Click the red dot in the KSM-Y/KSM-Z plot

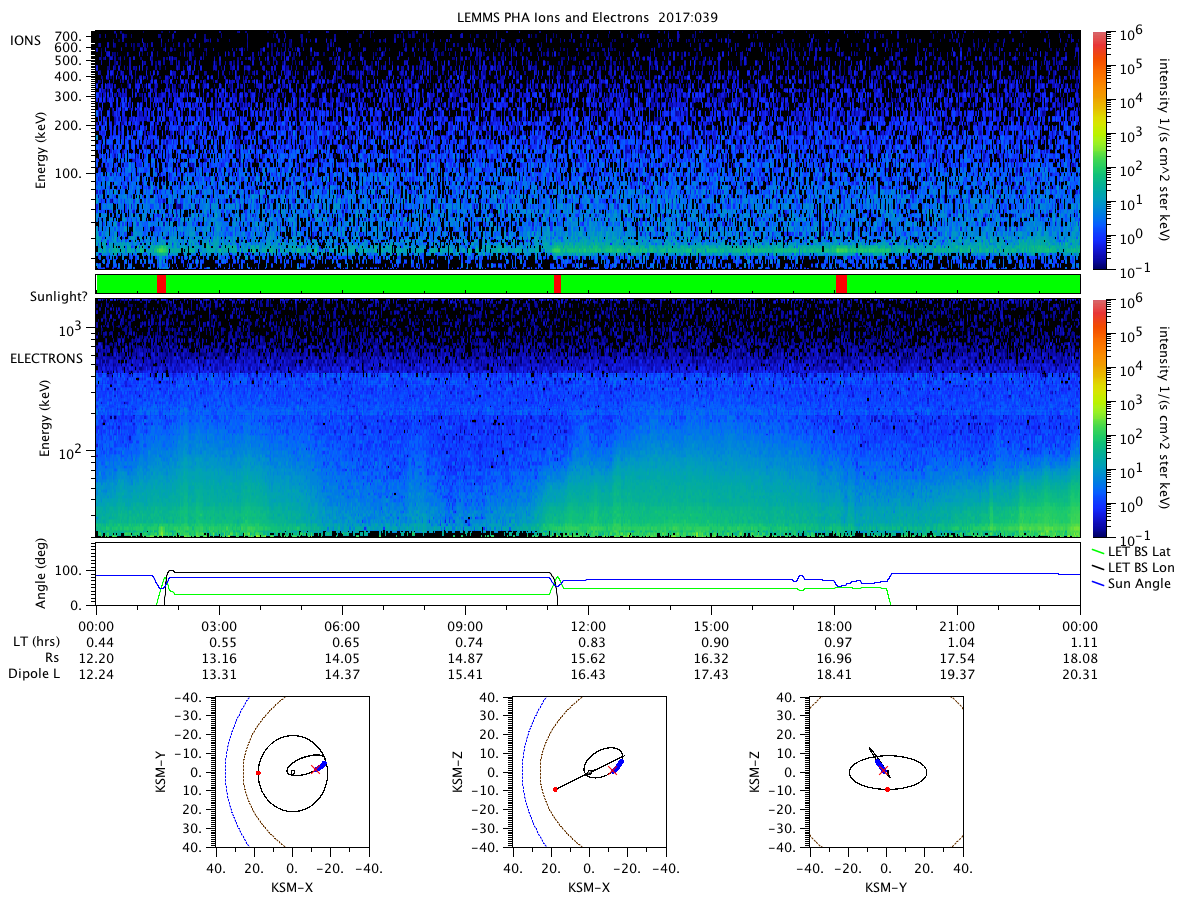(887, 789)
